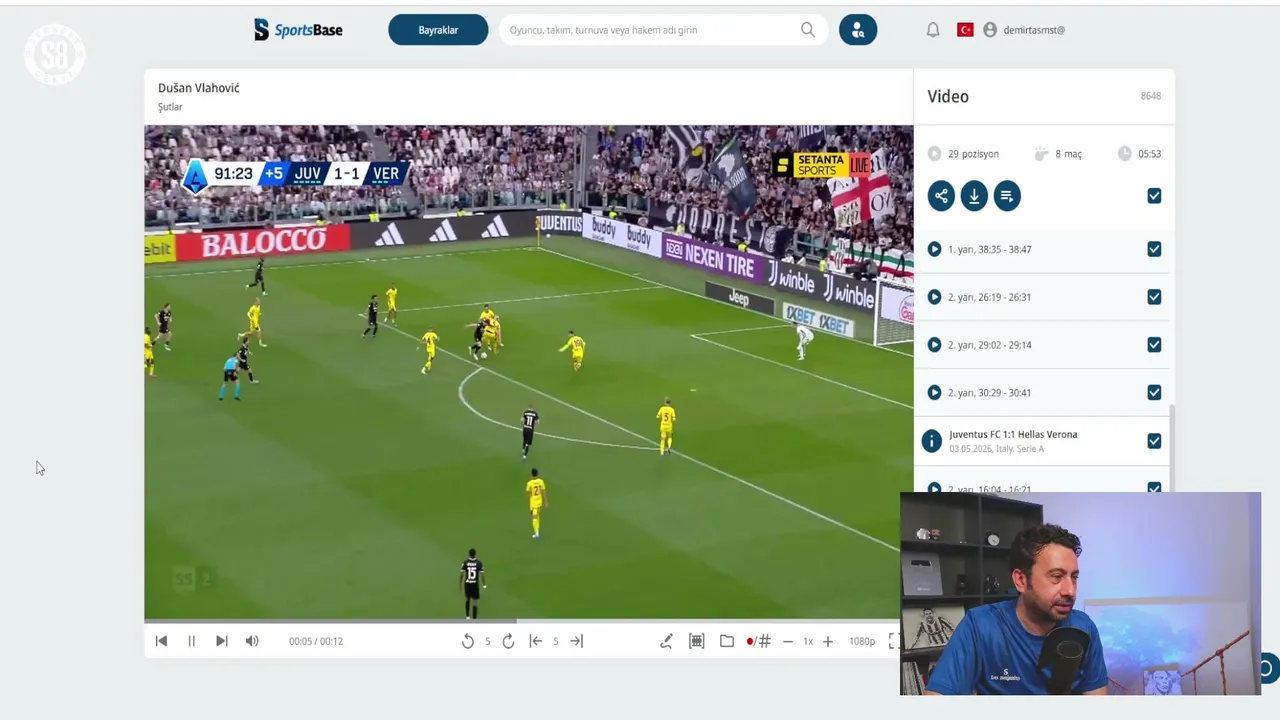Viewport: 1280px width, 720px height.
Task: Open the notifications bell
Action: pos(933,30)
